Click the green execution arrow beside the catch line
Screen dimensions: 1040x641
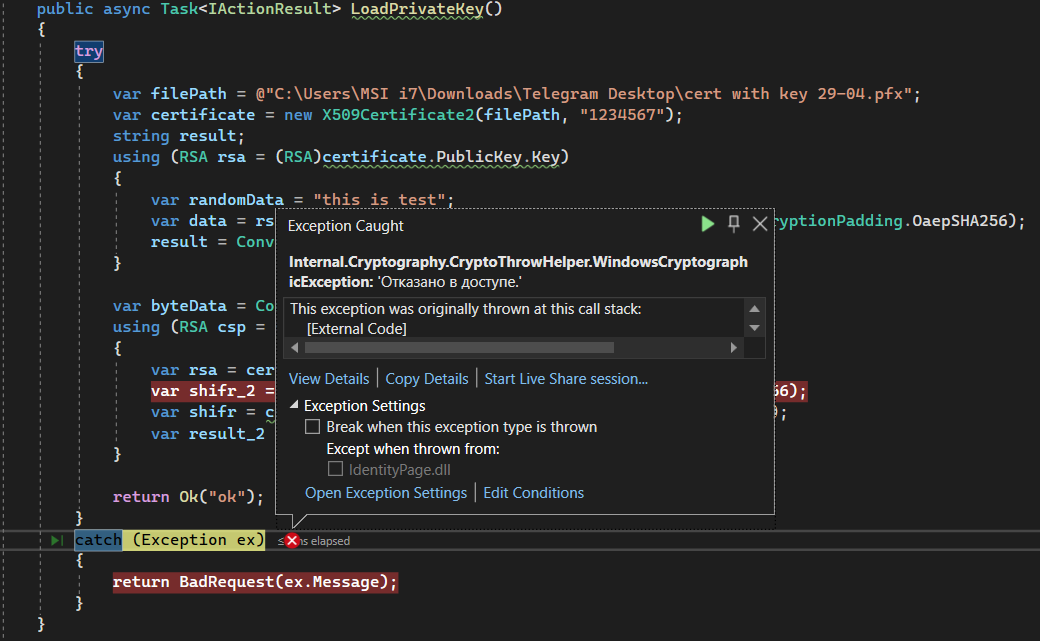(56, 540)
